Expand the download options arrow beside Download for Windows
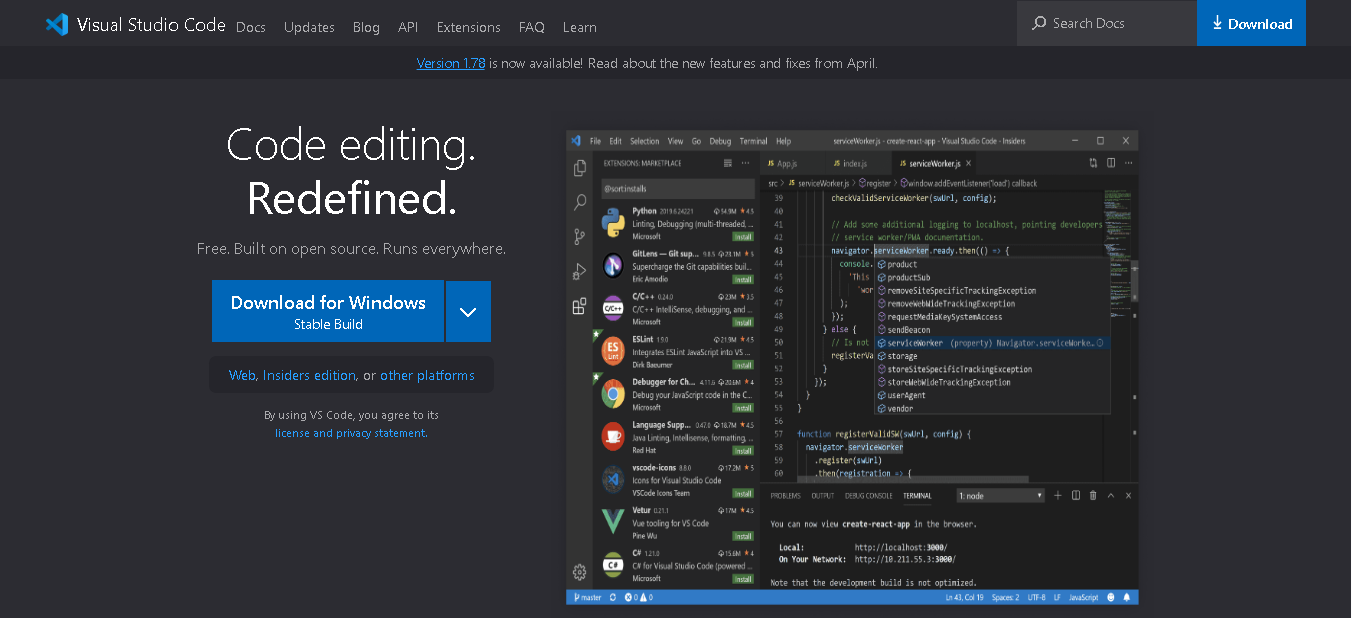The width and height of the screenshot is (1352, 618). pyautogui.click(x=468, y=311)
